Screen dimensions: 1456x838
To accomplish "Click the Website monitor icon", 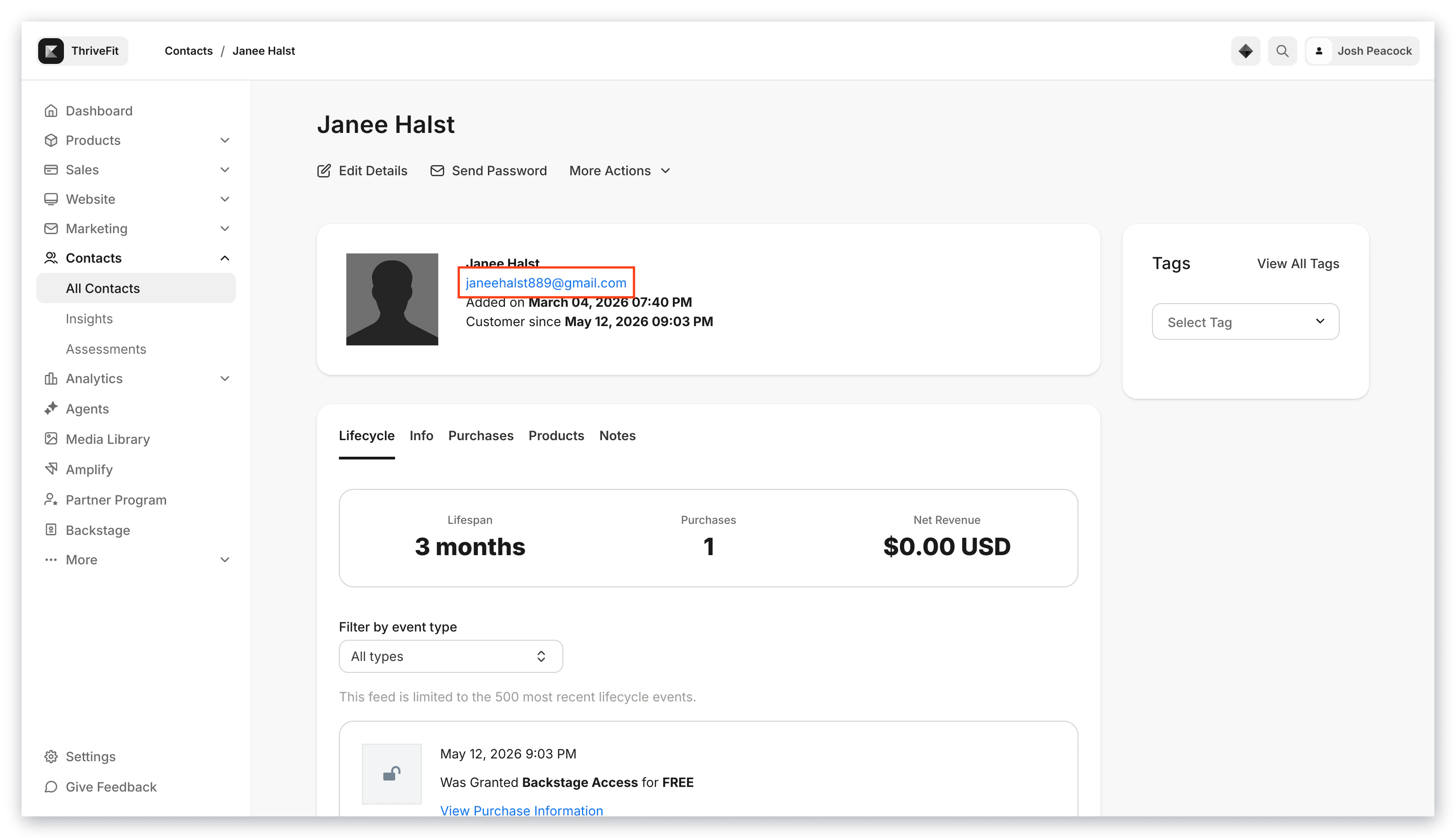I will click(x=51, y=199).
